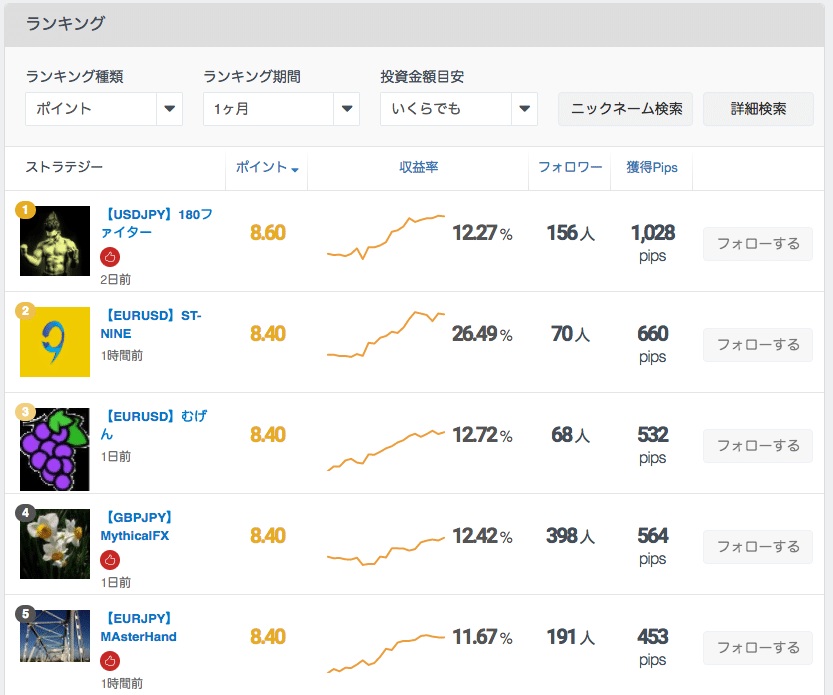Click the ニックネーム検索 button
Screen dimensions: 833x695
click(x=626, y=109)
